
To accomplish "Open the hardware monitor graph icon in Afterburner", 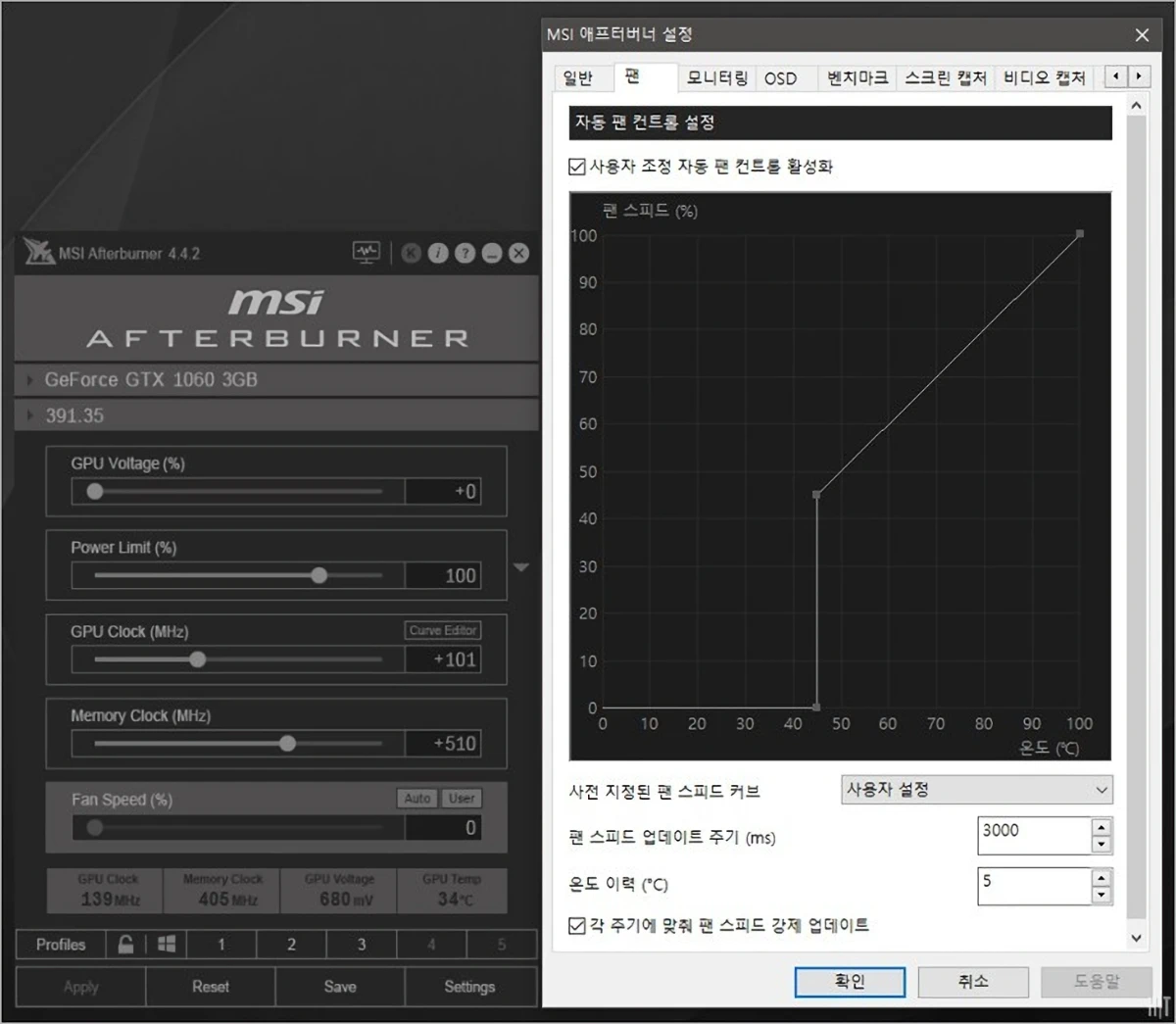I will pos(367,253).
